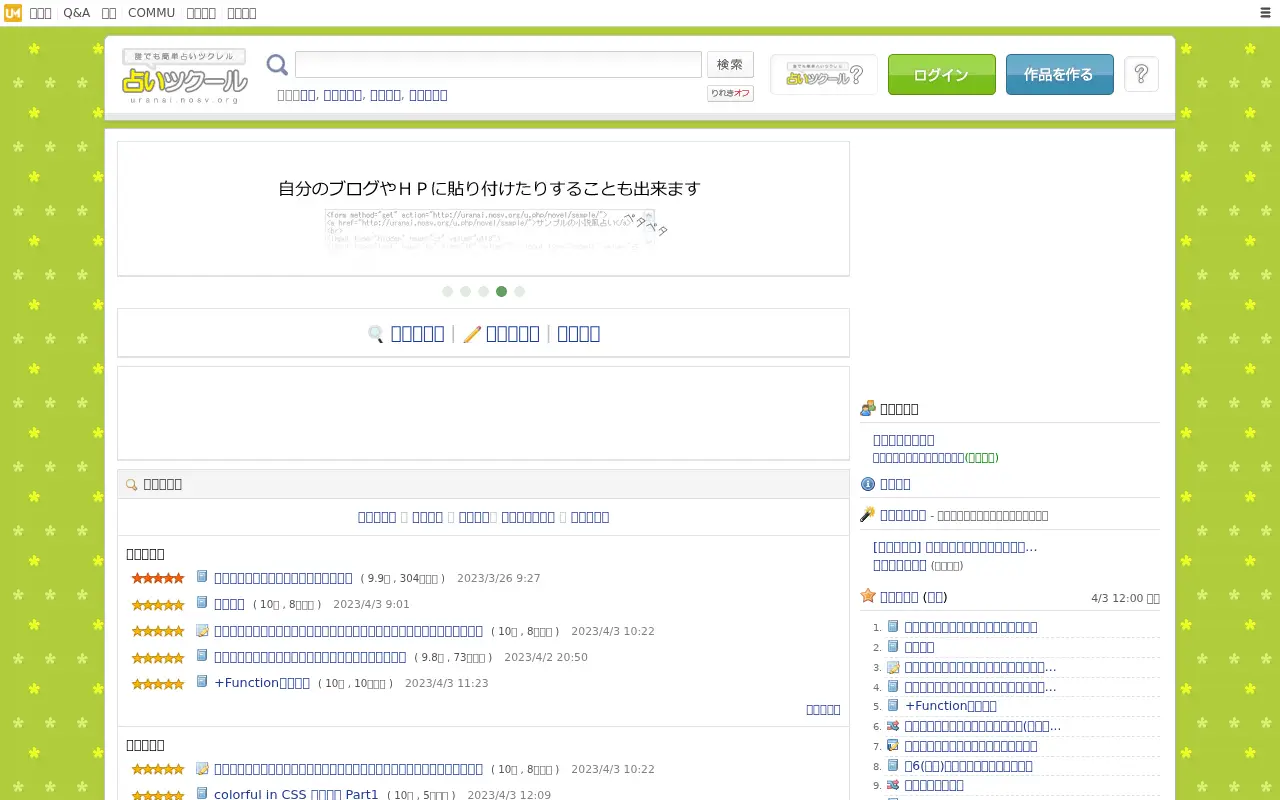Image resolution: width=1280 pixels, height=800 pixels.
Task: Click the banner slide about blogs and HP
Action: (483, 209)
